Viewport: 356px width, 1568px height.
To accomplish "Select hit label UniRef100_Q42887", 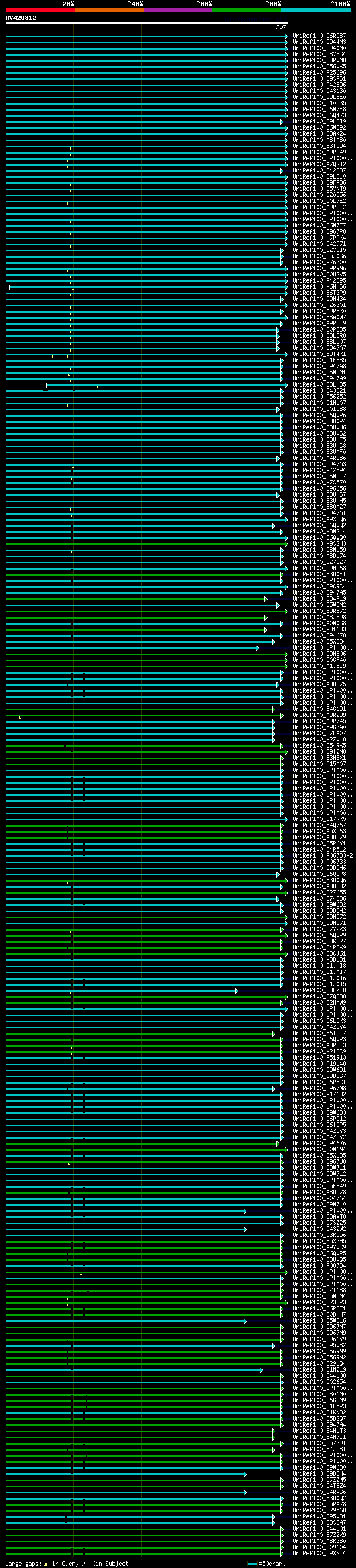I will coord(319,170).
